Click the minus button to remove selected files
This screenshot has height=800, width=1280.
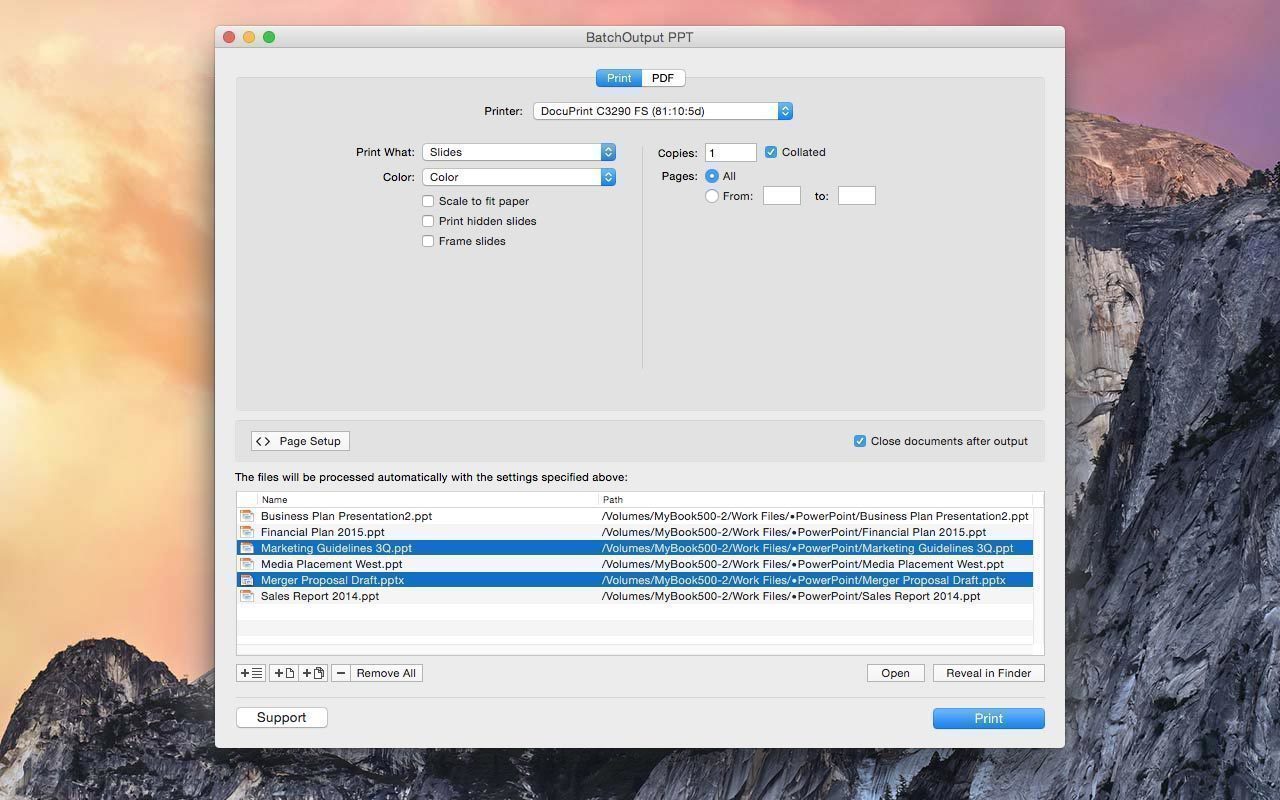[x=341, y=673]
